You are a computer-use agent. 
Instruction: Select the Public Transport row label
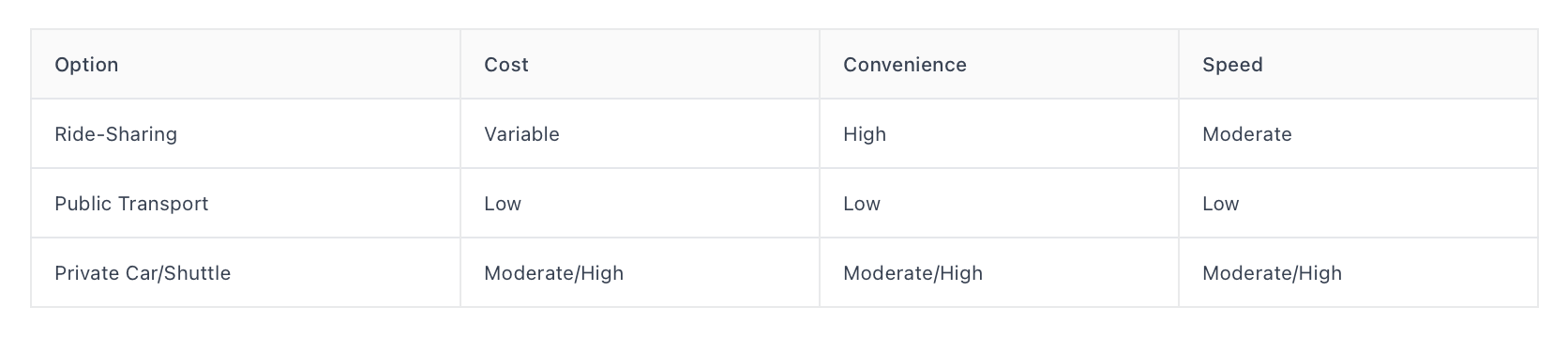pos(131,204)
